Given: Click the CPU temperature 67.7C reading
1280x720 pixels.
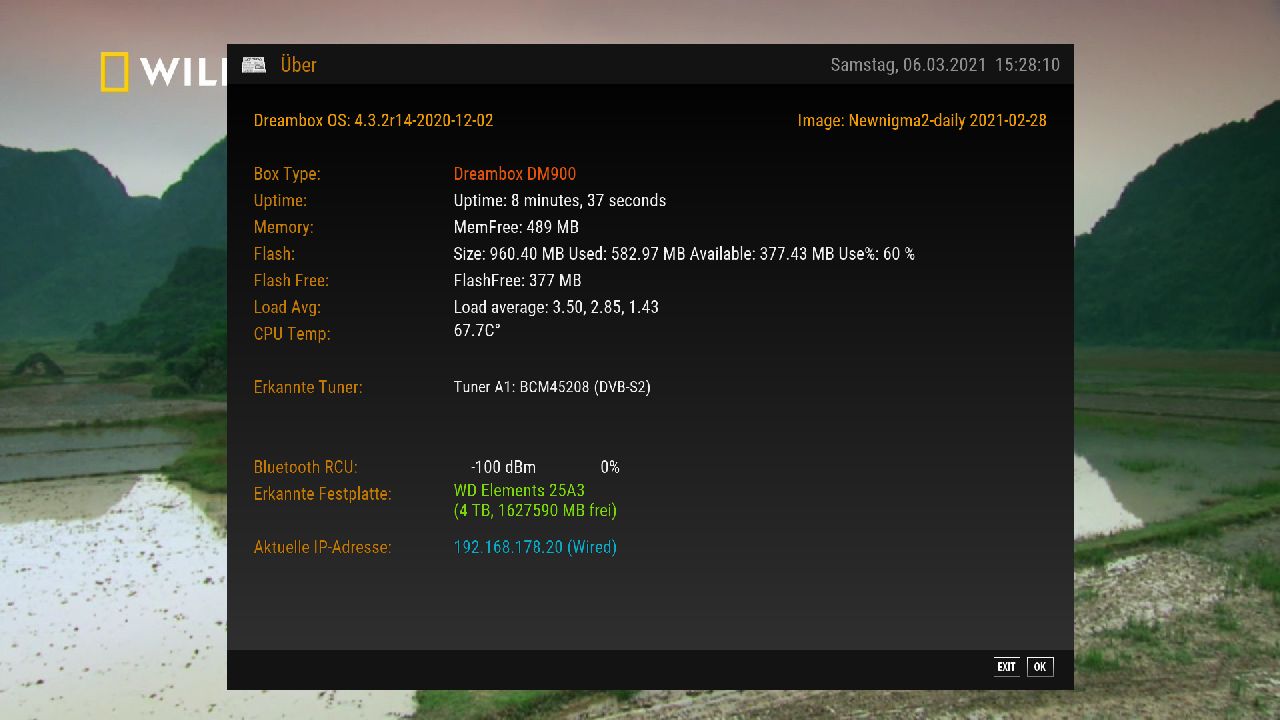Looking at the screenshot, I should 476,331.
